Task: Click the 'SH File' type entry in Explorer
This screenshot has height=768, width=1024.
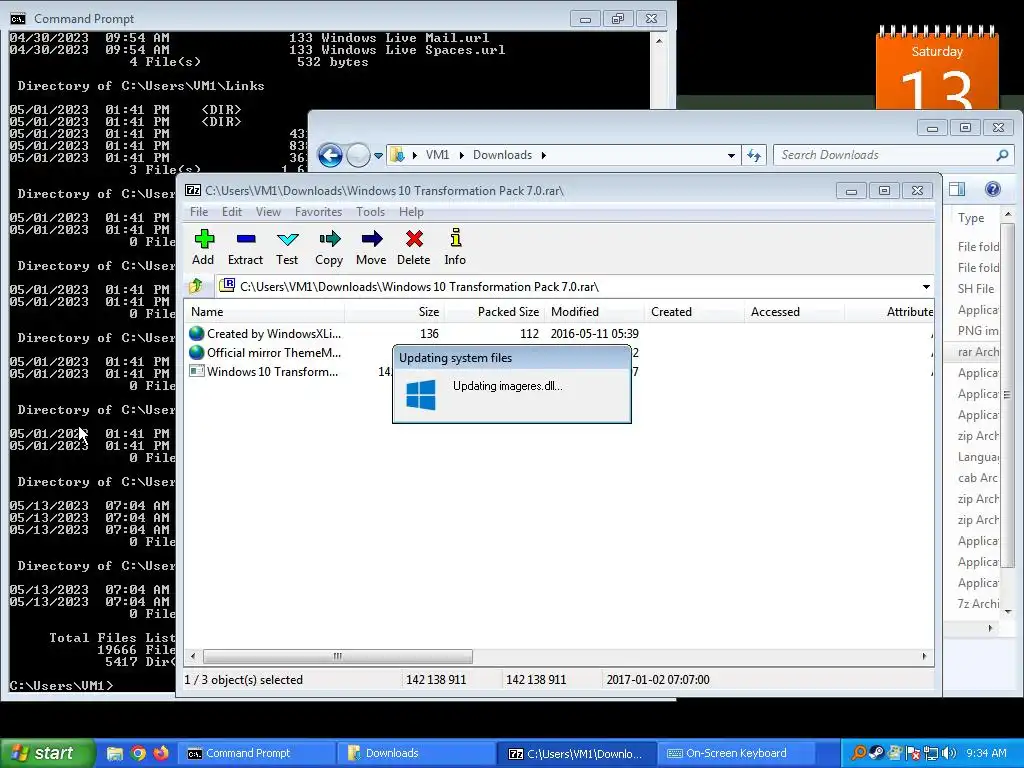Action: (x=976, y=289)
